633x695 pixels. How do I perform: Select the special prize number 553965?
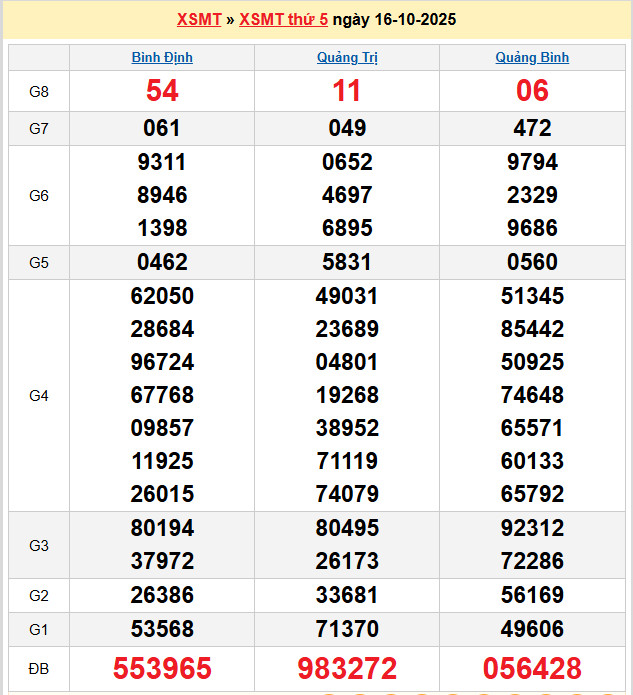click(162, 669)
